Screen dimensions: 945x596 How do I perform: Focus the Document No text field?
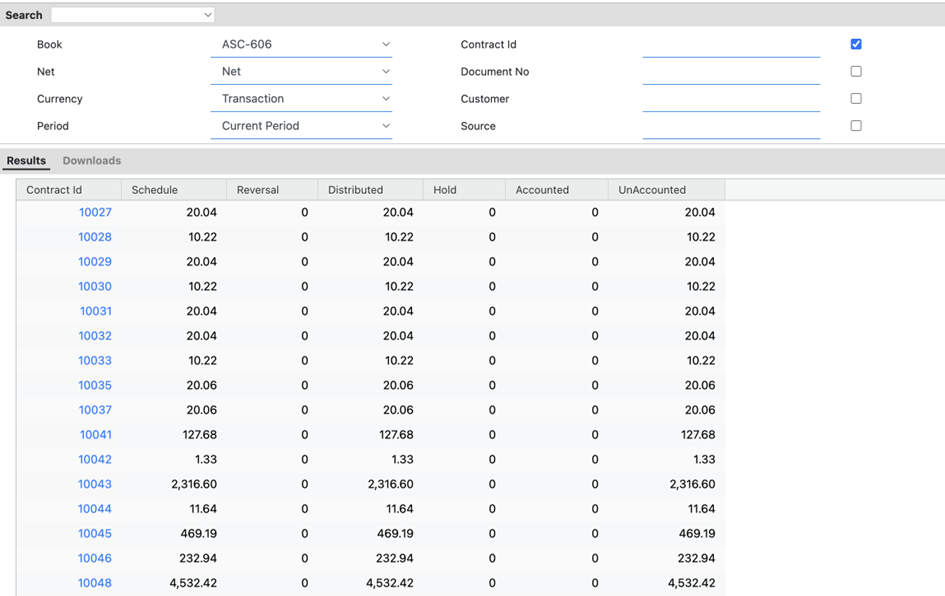(731, 72)
